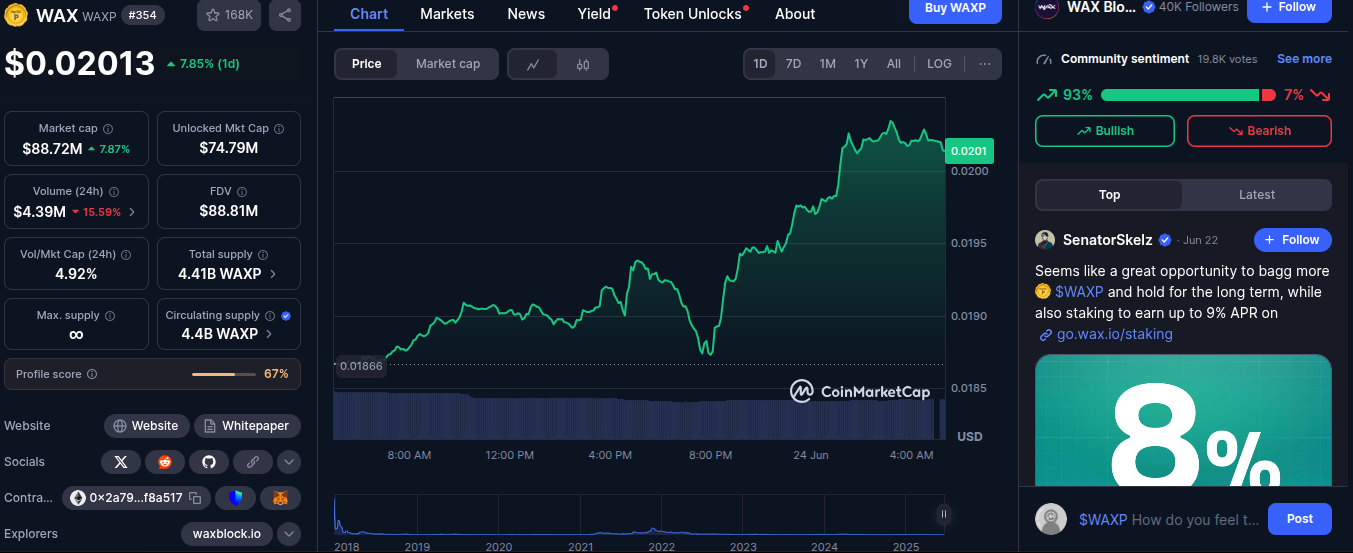Expand more Socials with chevron

pyautogui.click(x=289, y=462)
